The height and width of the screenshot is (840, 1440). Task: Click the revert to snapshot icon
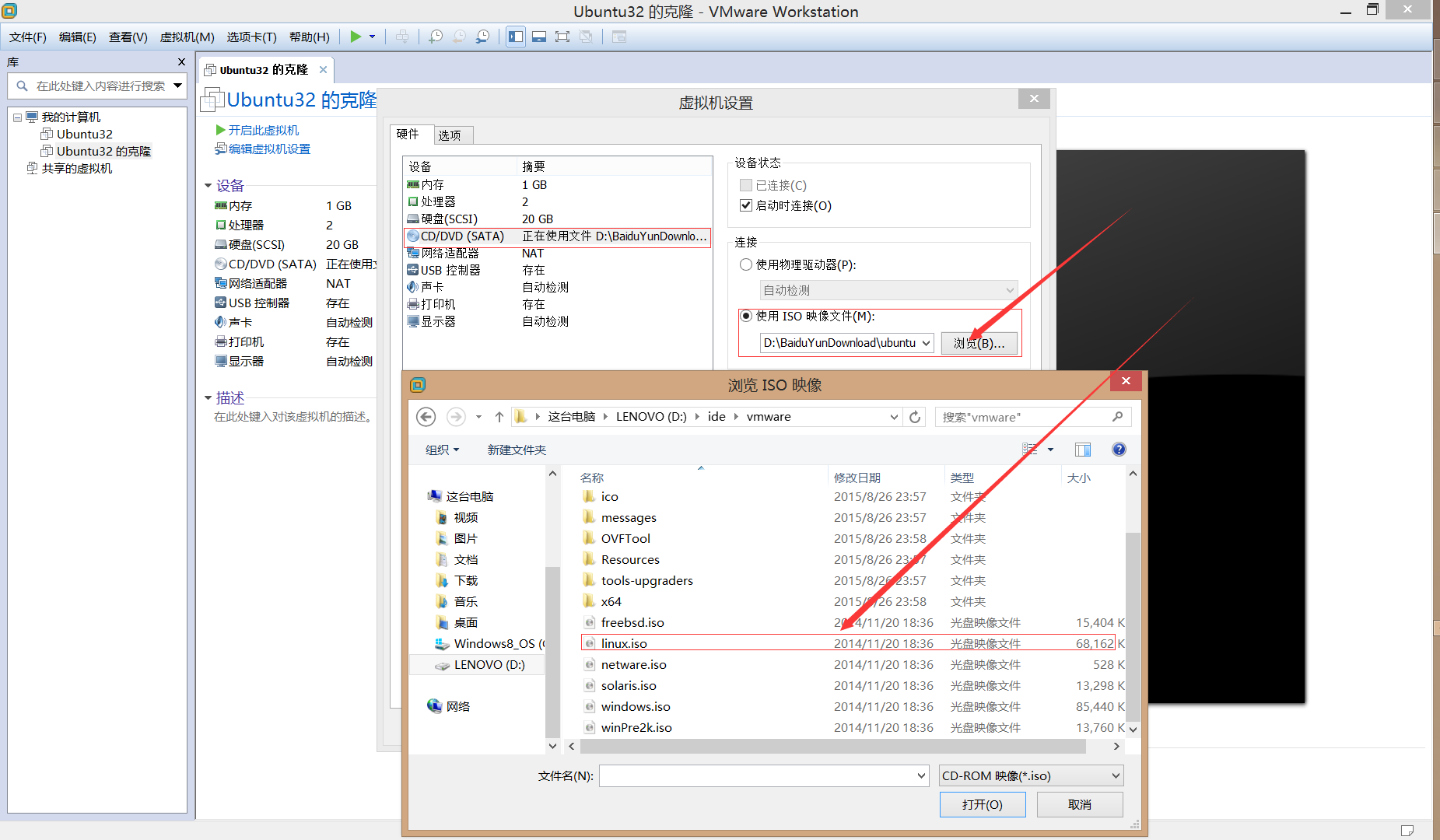point(459,37)
